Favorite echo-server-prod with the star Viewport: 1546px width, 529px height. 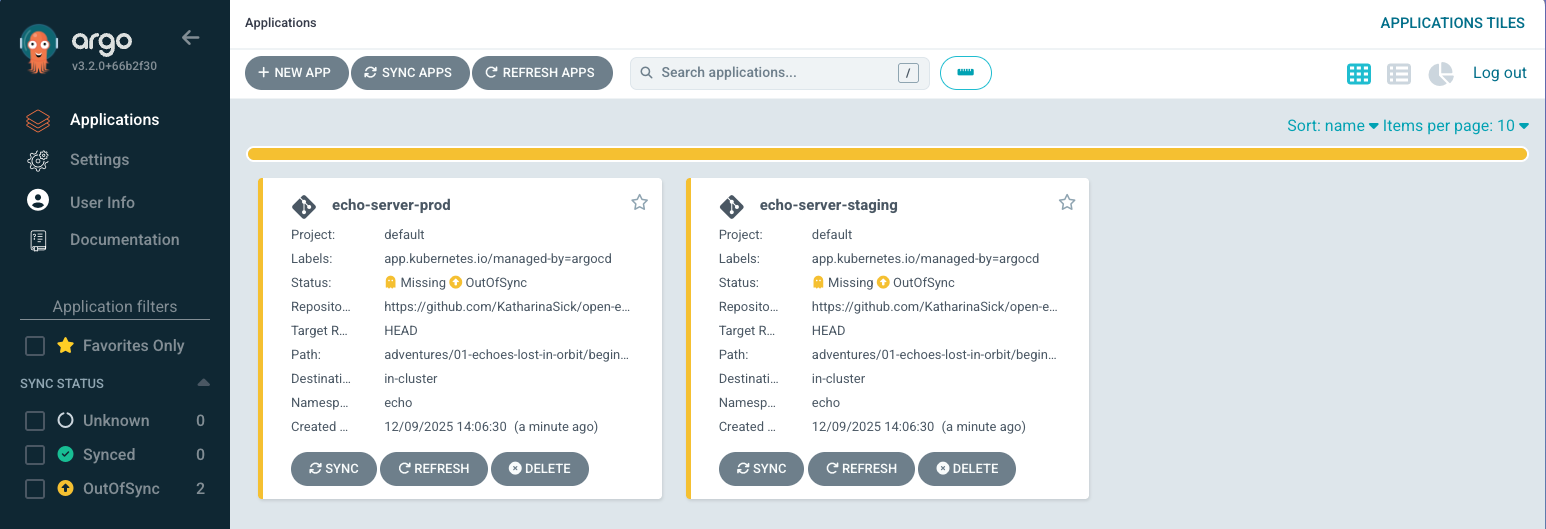(639, 202)
